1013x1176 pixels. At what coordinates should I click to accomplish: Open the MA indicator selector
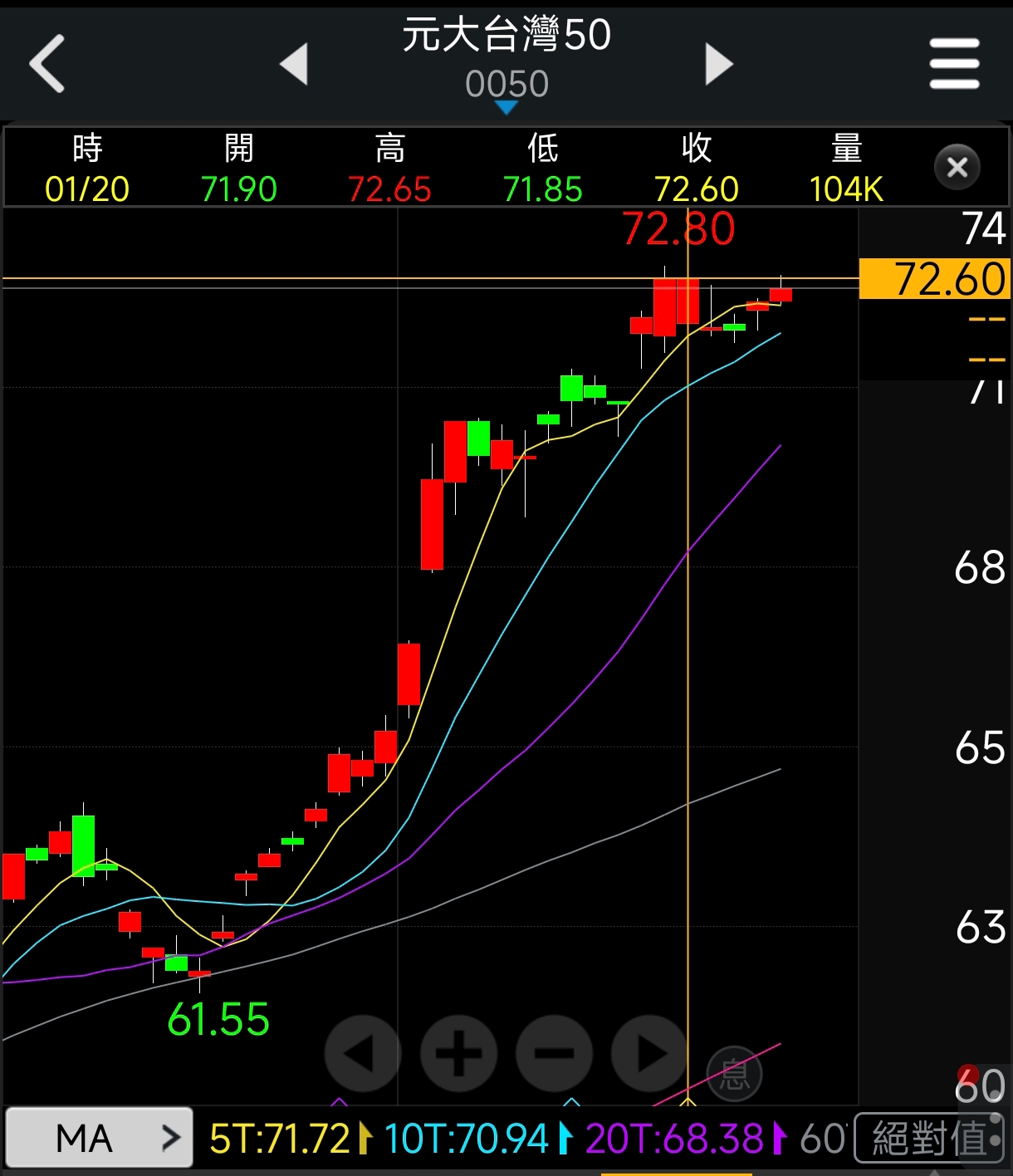click(x=100, y=1138)
